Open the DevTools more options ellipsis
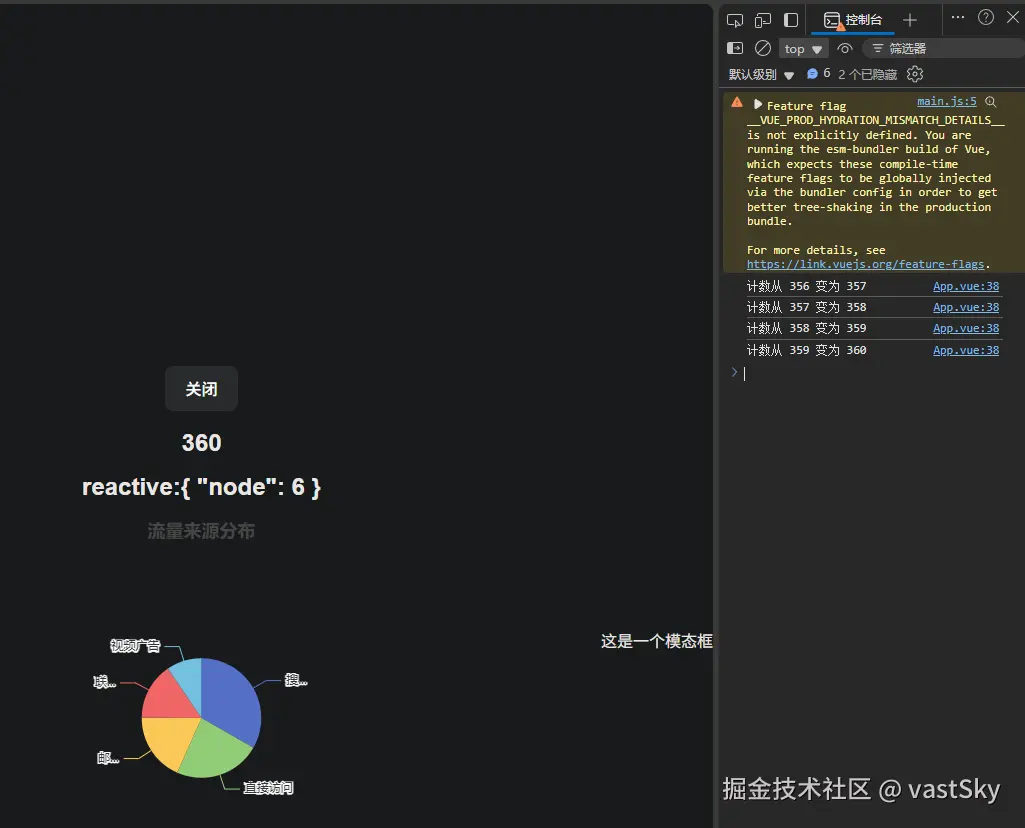 pos(958,18)
